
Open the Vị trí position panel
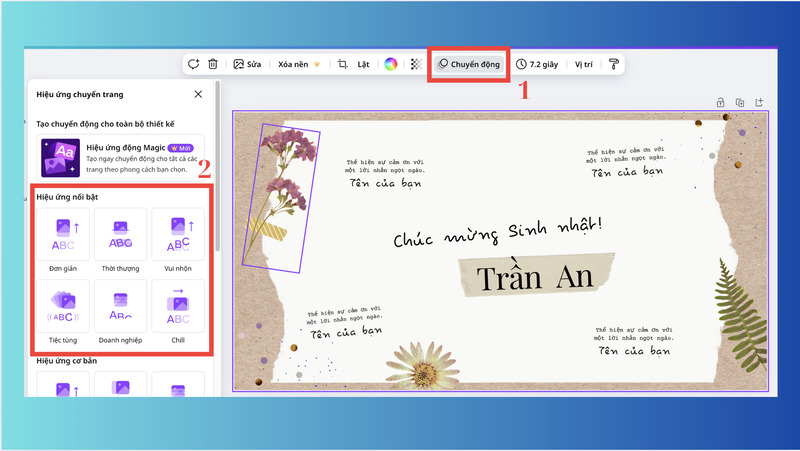point(584,64)
